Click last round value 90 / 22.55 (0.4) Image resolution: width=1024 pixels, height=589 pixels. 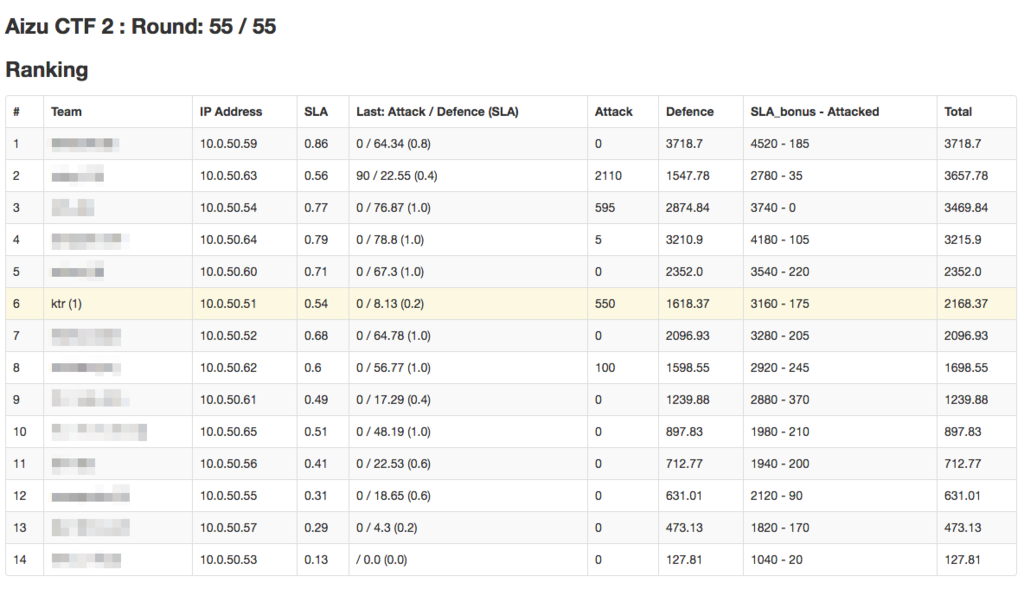click(x=396, y=176)
